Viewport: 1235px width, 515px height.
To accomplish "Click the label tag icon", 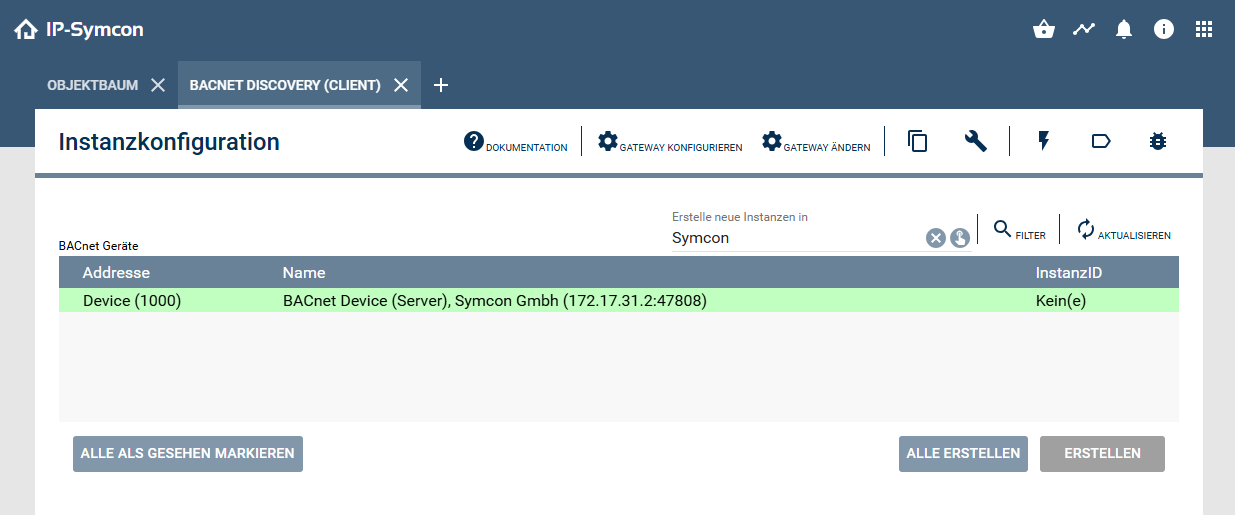I will coord(1101,142).
